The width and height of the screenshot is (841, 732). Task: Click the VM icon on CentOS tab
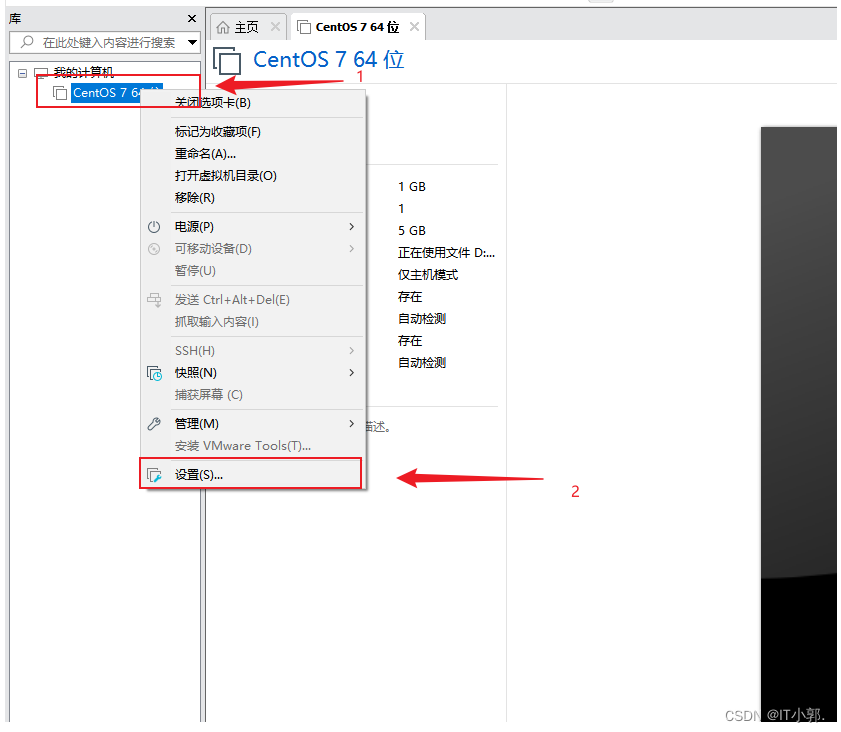[x=304, y=27]
